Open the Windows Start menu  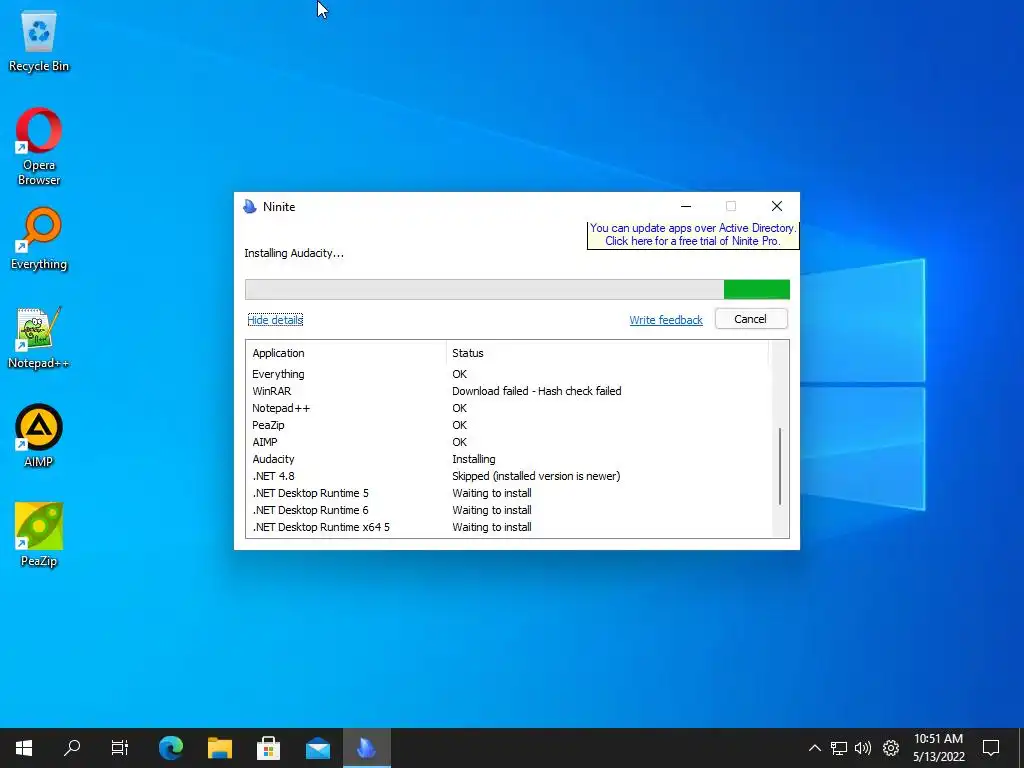tap(24, 748)
